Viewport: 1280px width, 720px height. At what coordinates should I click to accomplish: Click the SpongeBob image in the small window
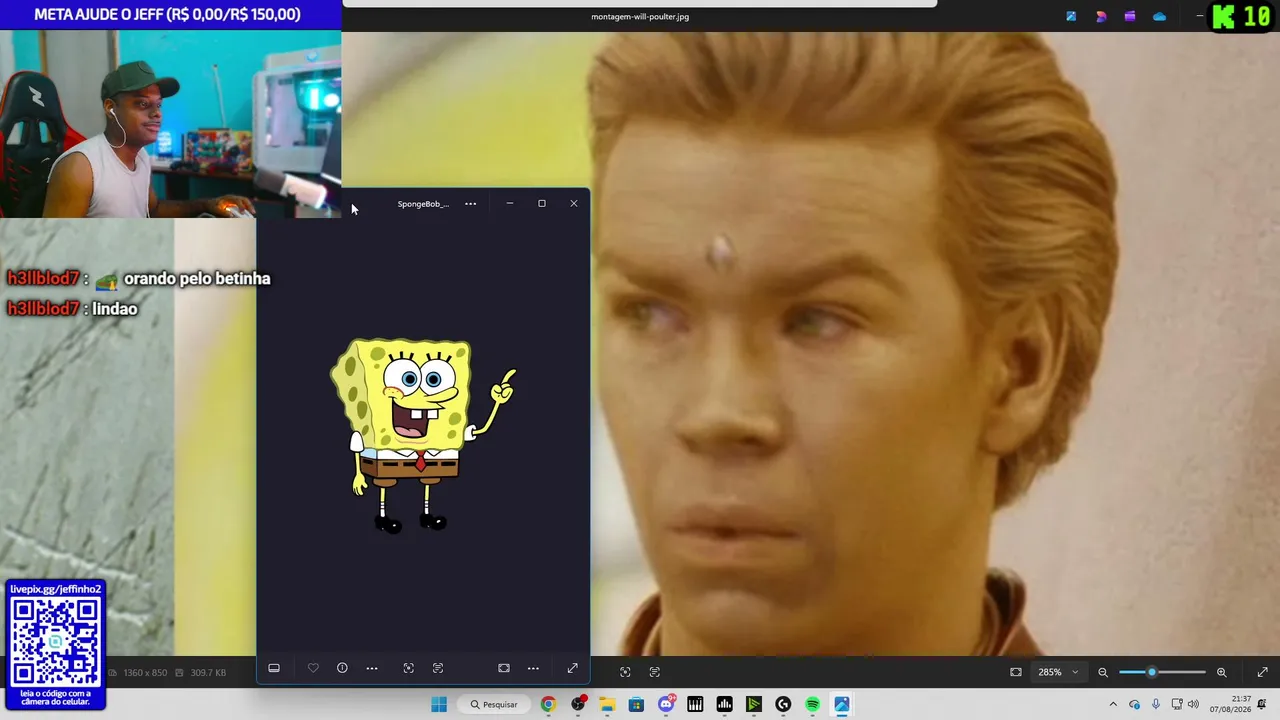(422, 435)
